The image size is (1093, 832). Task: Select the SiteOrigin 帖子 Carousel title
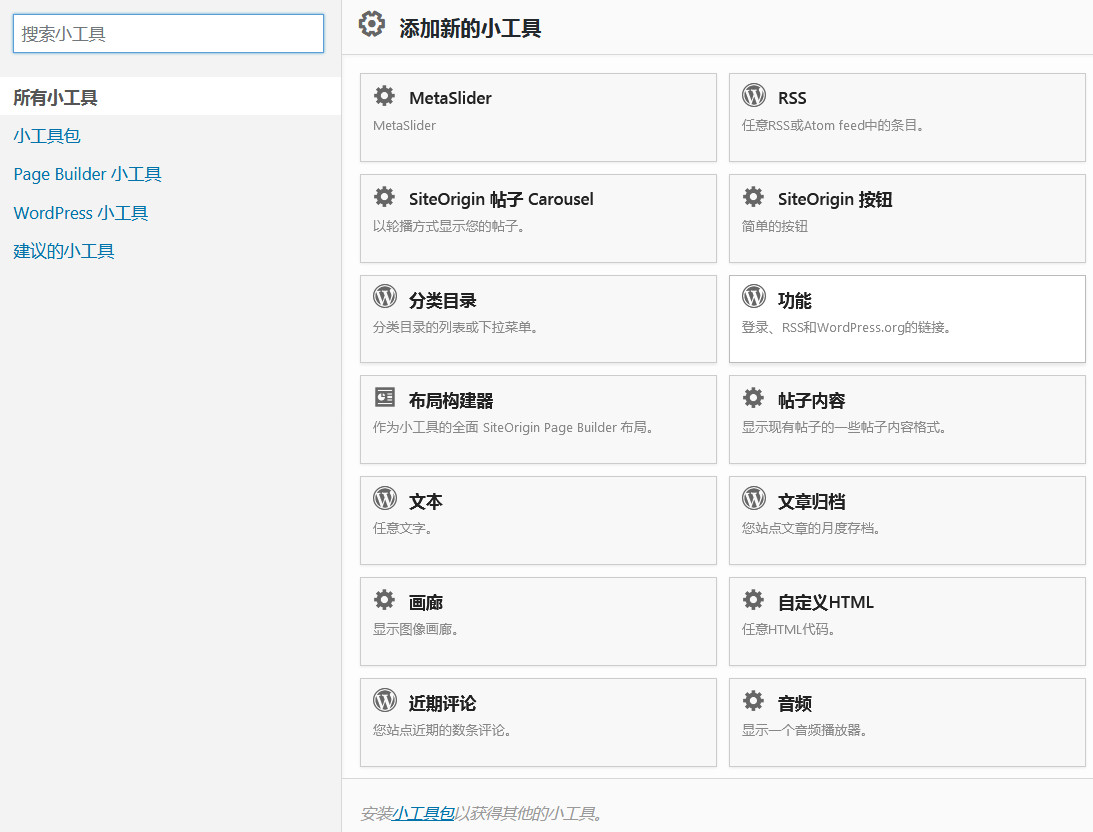tap(501, 199)
